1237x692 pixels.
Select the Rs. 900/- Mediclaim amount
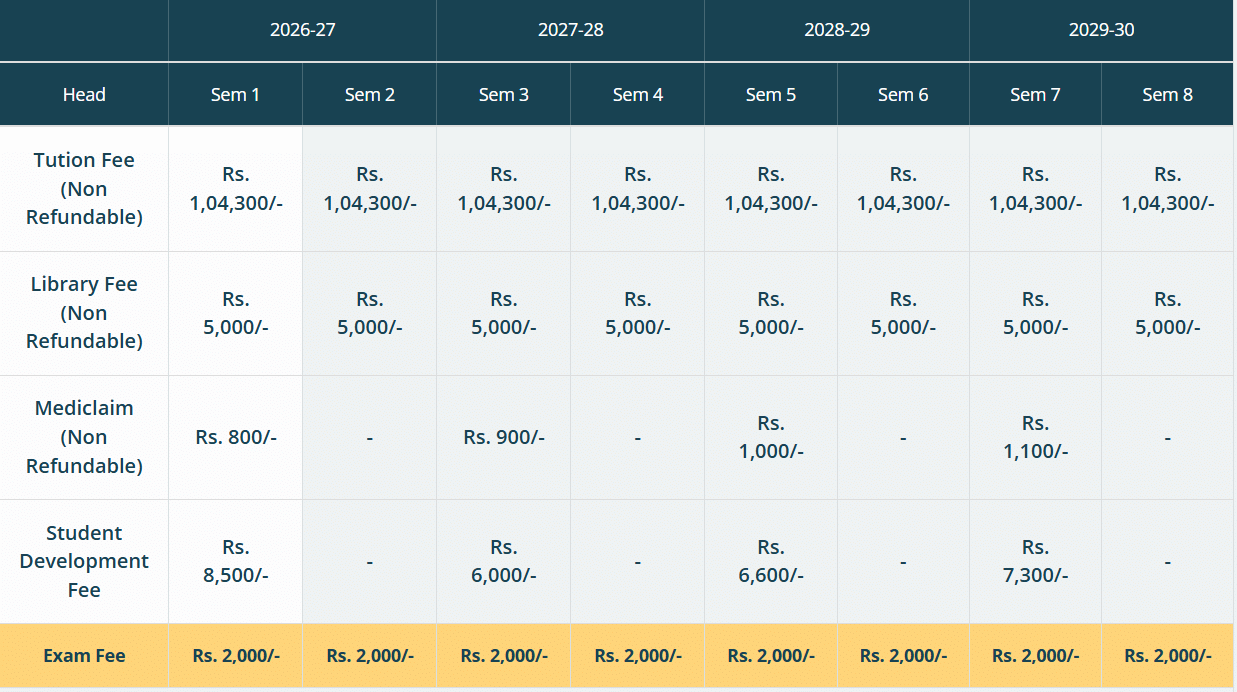[x=503, y=437]
